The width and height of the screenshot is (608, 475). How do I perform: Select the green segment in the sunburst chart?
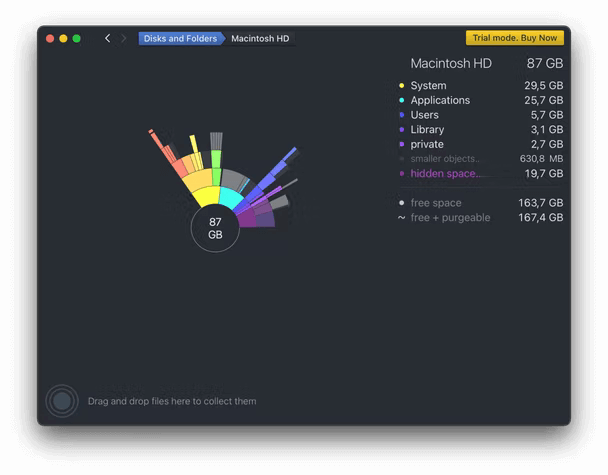[216, 159]
